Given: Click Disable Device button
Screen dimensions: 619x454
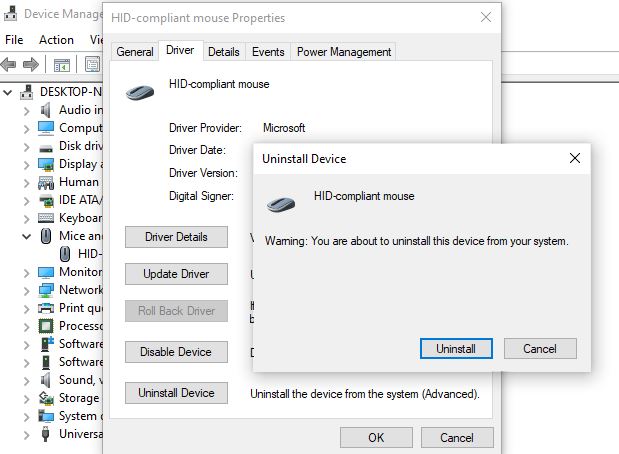Looking at the screenshot, I should (176, 352).
